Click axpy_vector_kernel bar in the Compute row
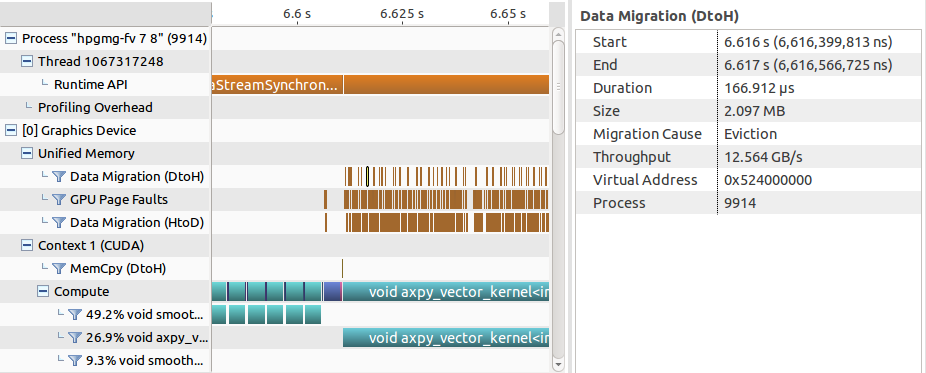Image resolution: width=926 pixels, height=373 pixels. point(446,292)
